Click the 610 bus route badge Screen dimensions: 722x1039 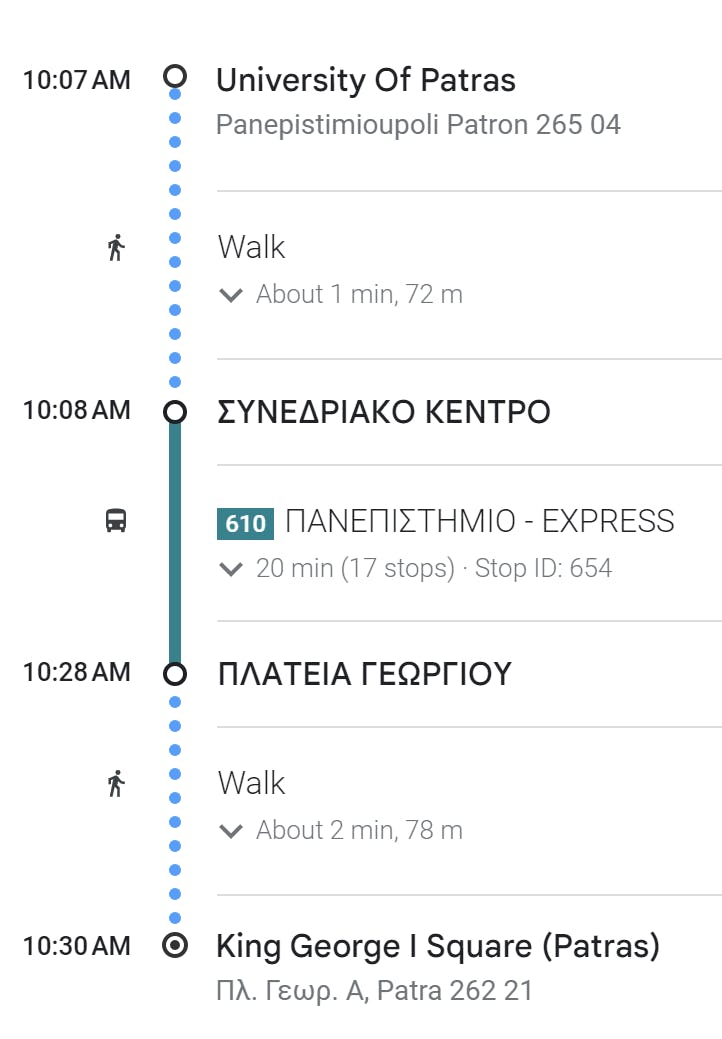[x=245, y=523]
